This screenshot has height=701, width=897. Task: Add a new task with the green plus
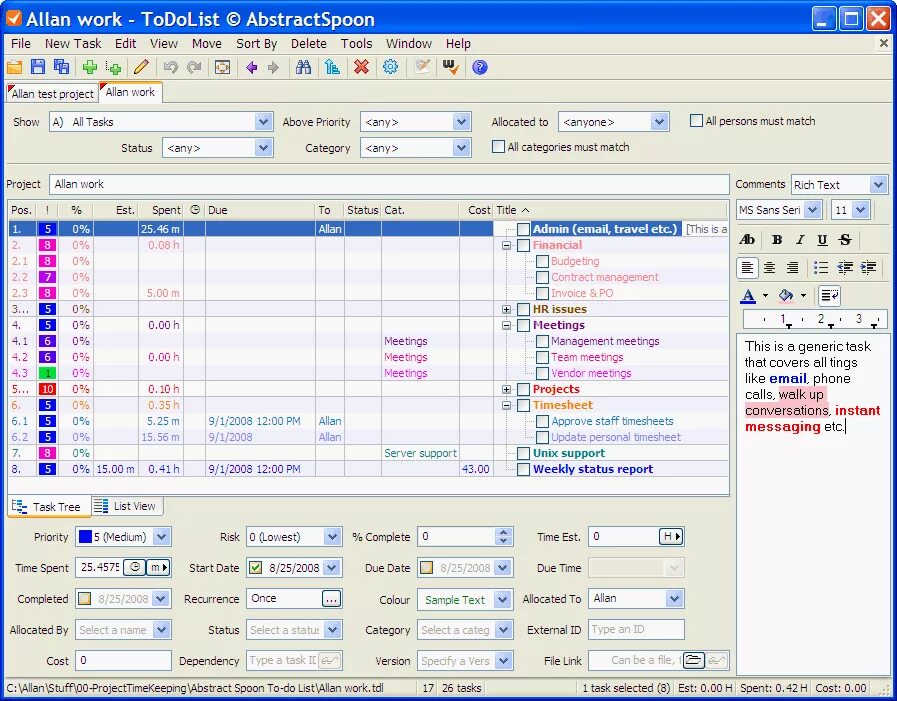(x=90, y=67)
